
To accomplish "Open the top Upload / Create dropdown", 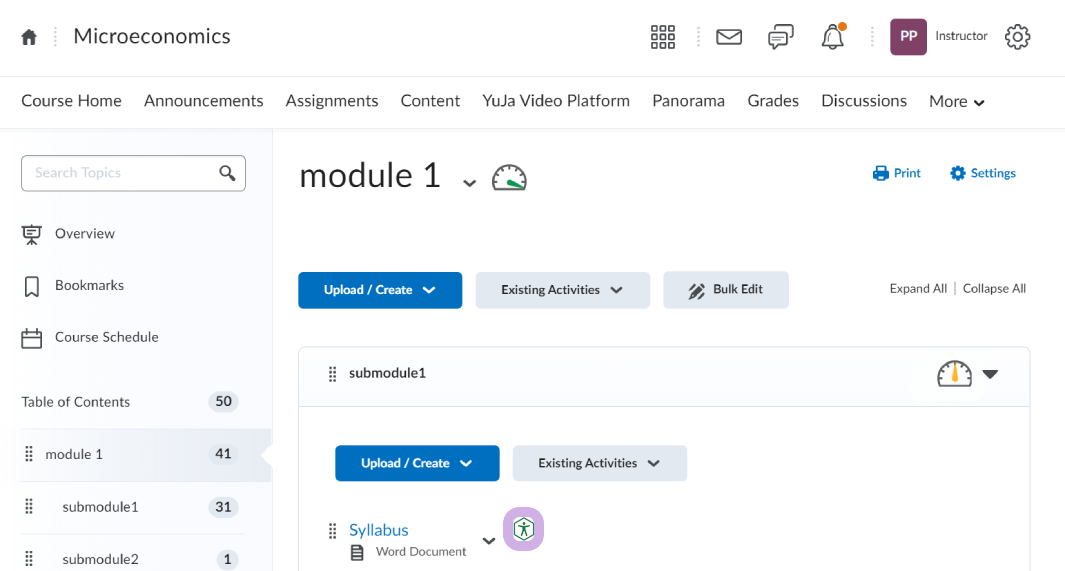I will pyautogui.click(x=380, y=290).
